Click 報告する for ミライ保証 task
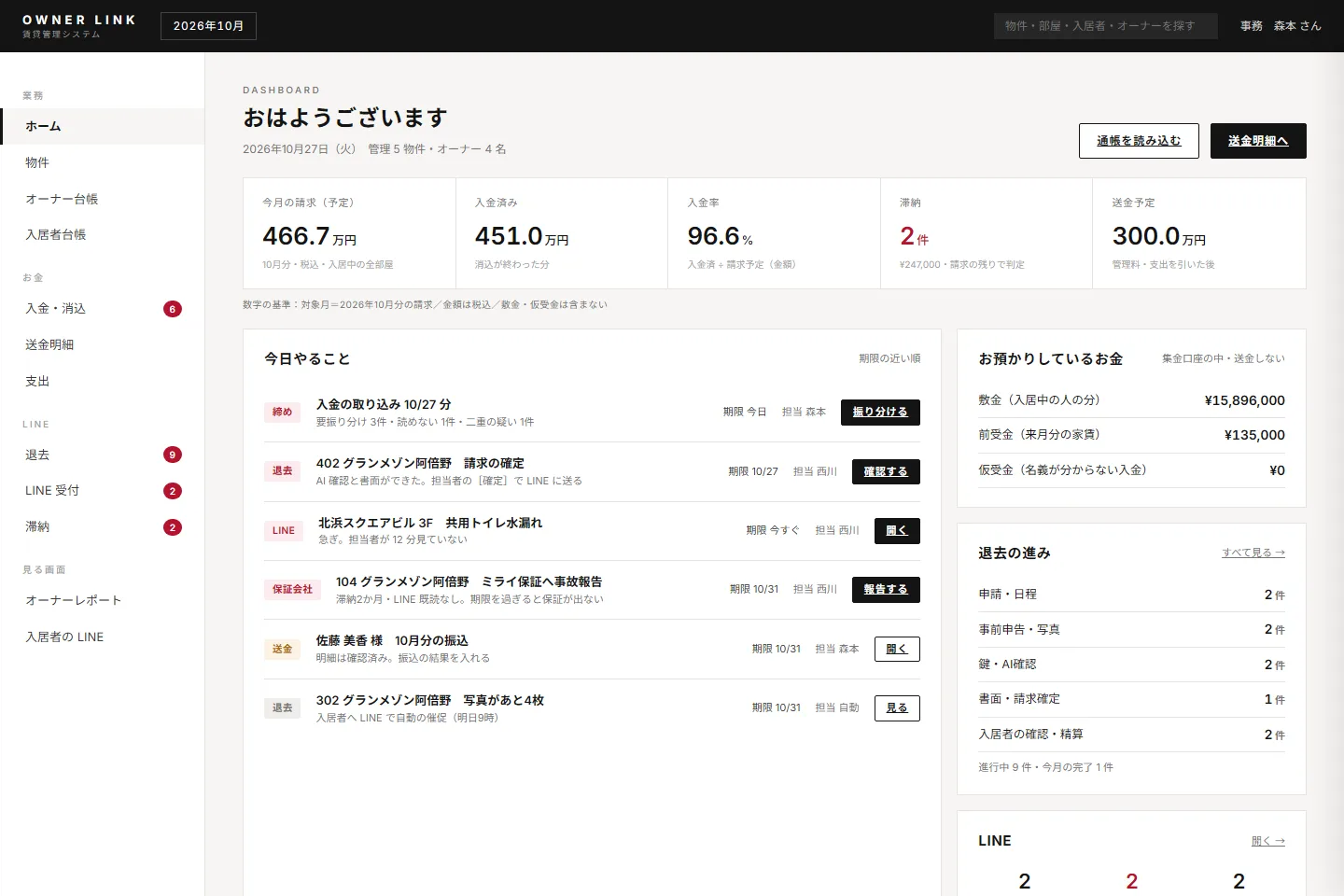The height and width of the screenshot is (896, 1344). pos(886,590)
